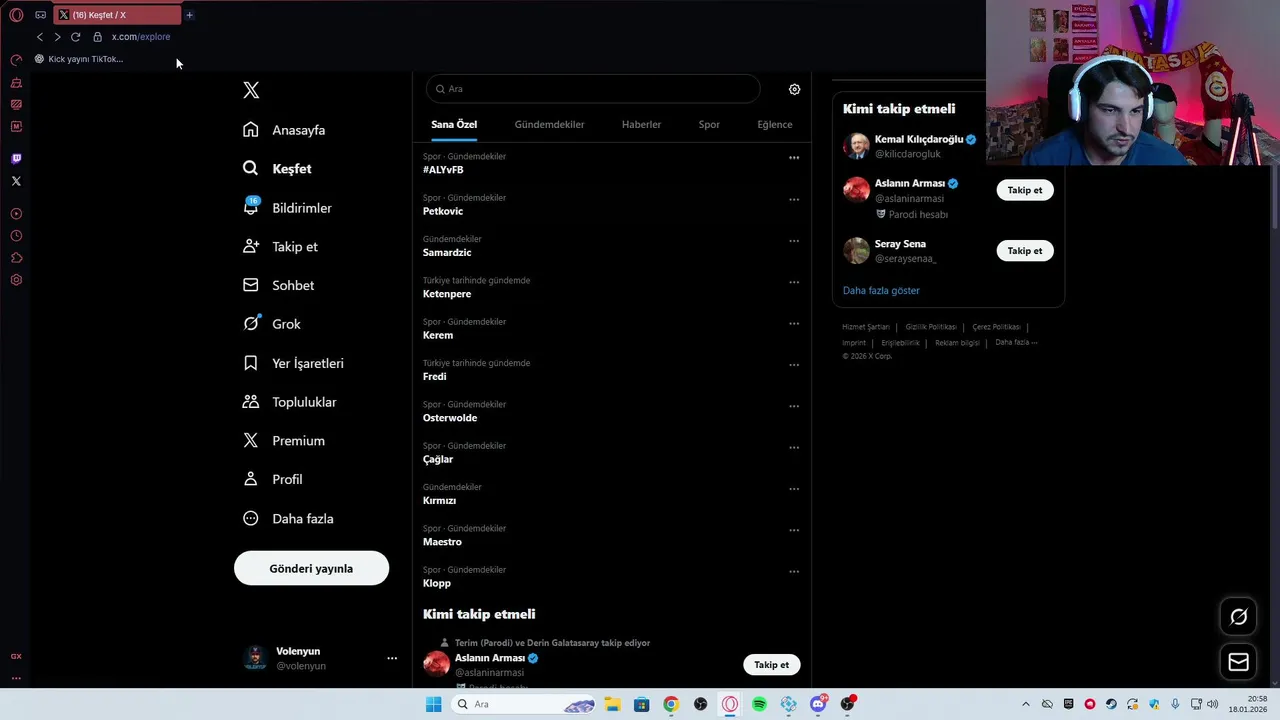1280x720 pixels.
Task: Open Kick yayını TikTok bookmark
Action: pos(79,59)
